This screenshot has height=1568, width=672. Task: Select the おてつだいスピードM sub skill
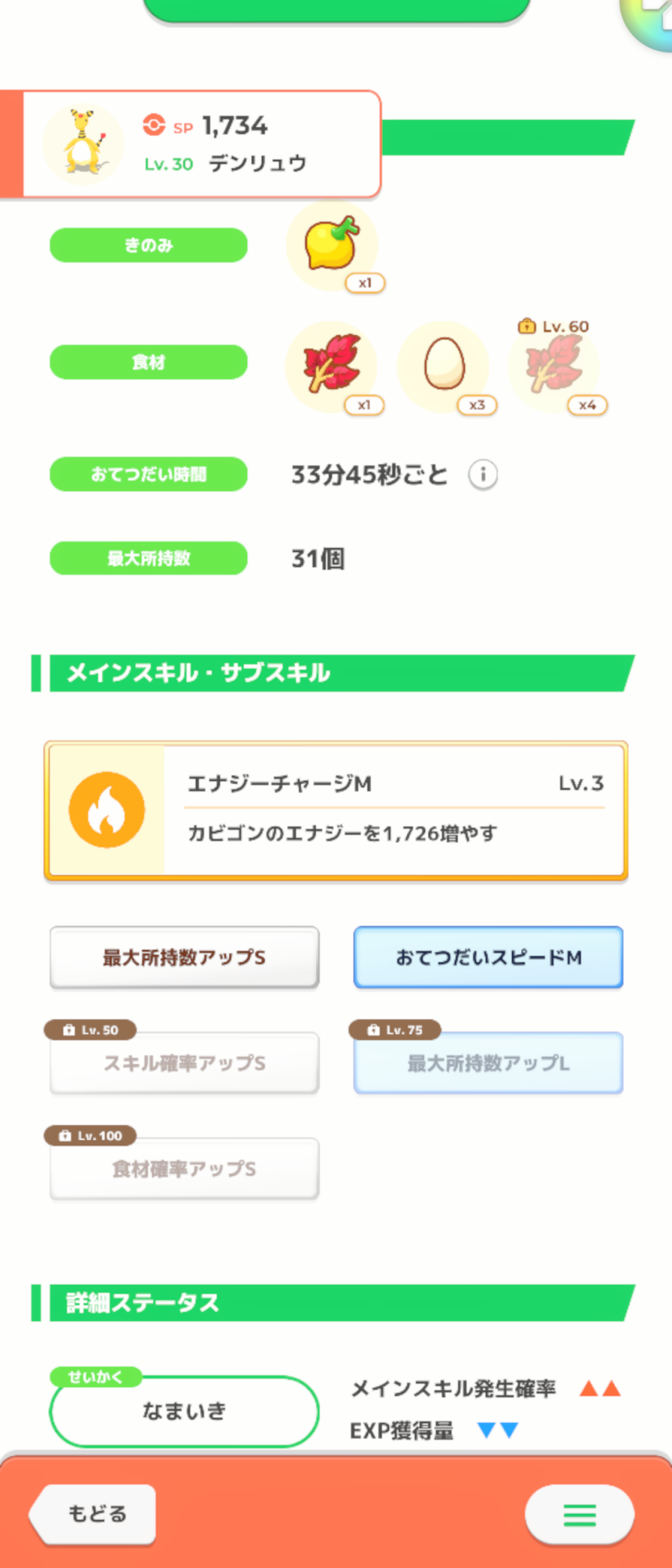pyautogui.click(x=488, y=957)
